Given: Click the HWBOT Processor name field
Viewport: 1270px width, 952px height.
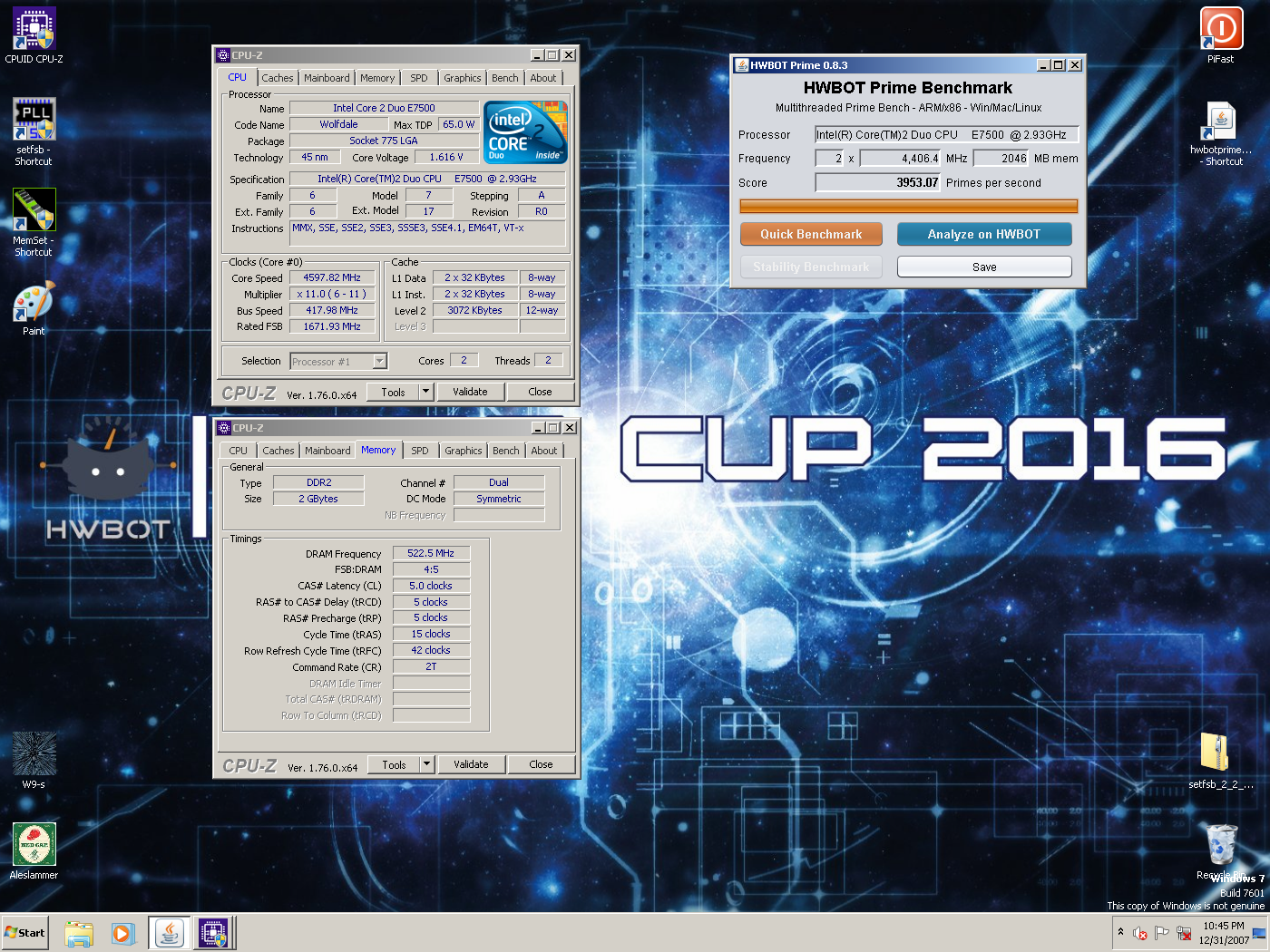Looking at the screenshot, I should click(946, 134).
